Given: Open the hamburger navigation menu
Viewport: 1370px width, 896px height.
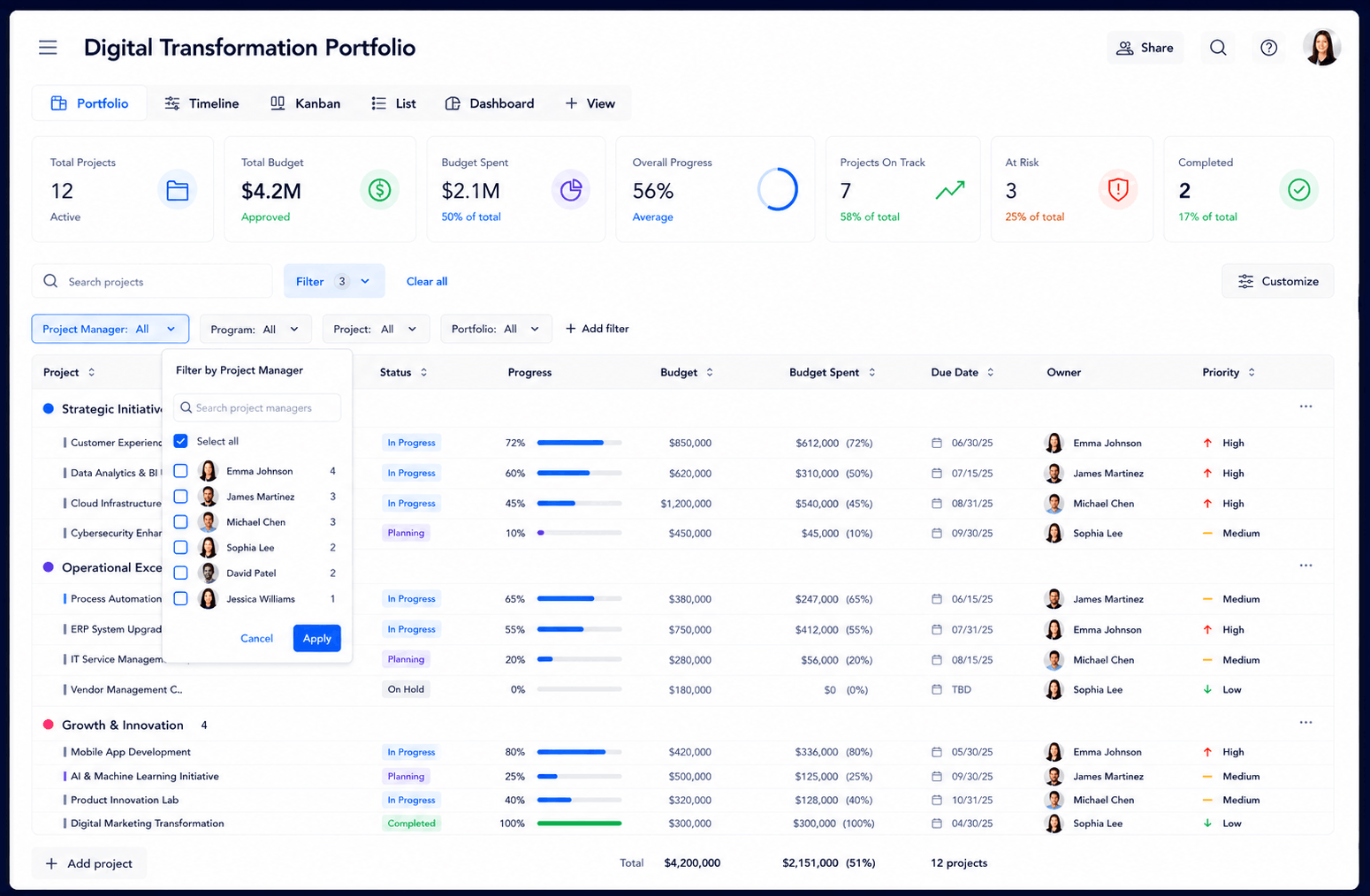Looking at the screenshot, I should click(x=48, y=48).
